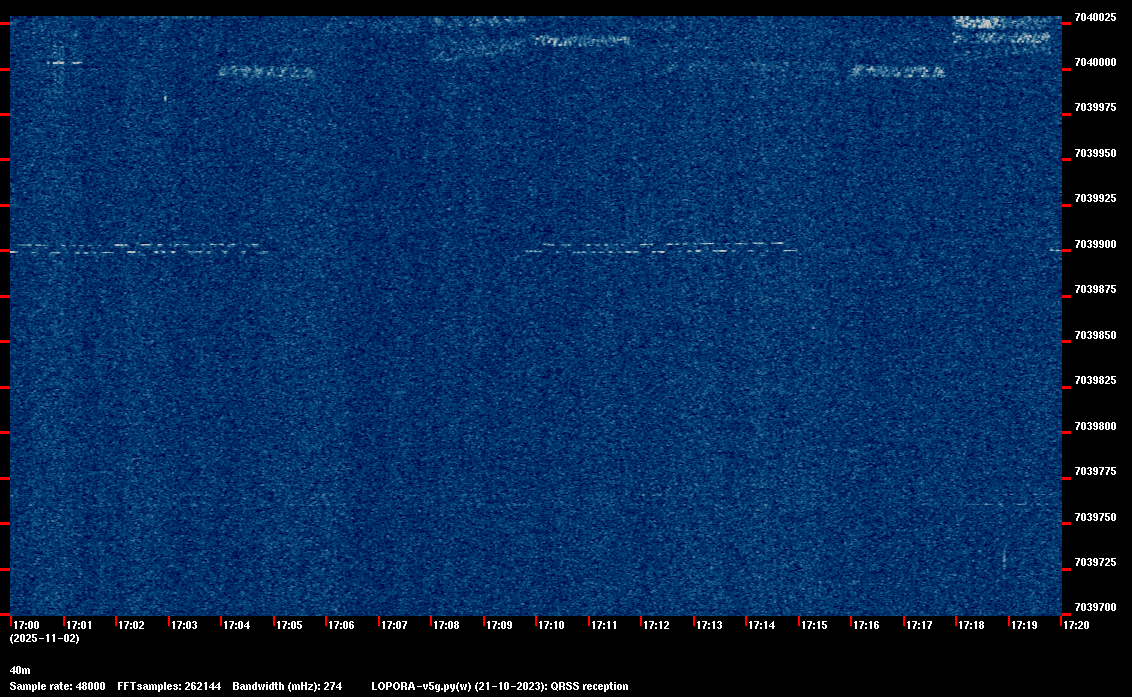Click the Bandwidth (mHz): 274 text
This screenshot has width=1132, height=697.
click(x=287, y=686)
